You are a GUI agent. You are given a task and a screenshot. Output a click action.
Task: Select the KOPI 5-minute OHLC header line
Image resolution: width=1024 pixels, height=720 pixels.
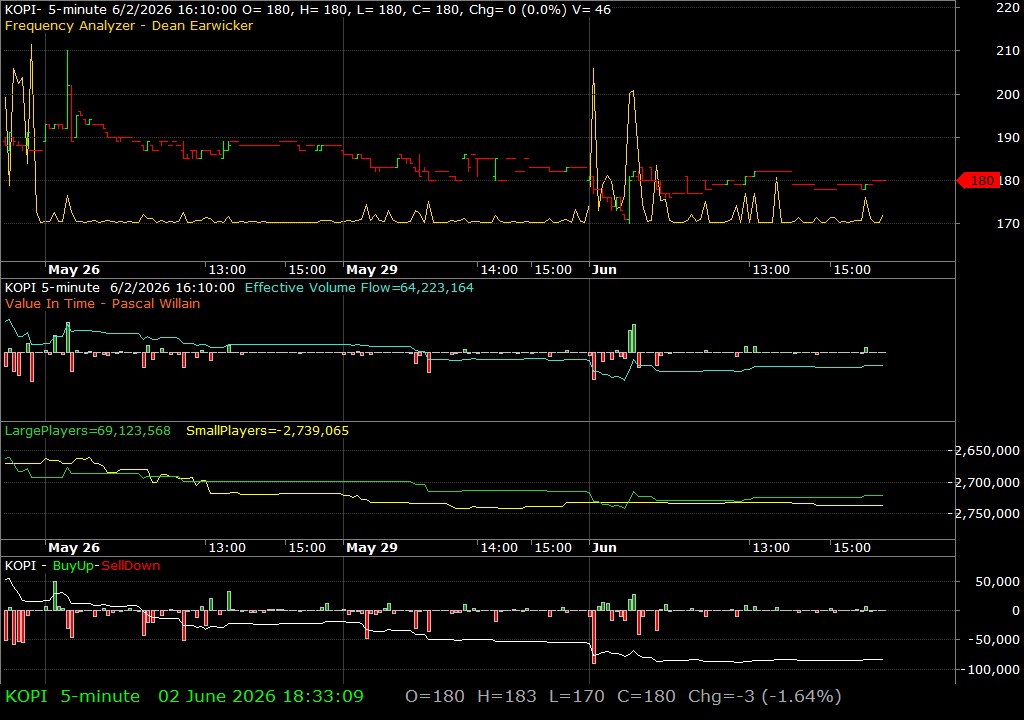pyautogui.click(x=308, y=9)
